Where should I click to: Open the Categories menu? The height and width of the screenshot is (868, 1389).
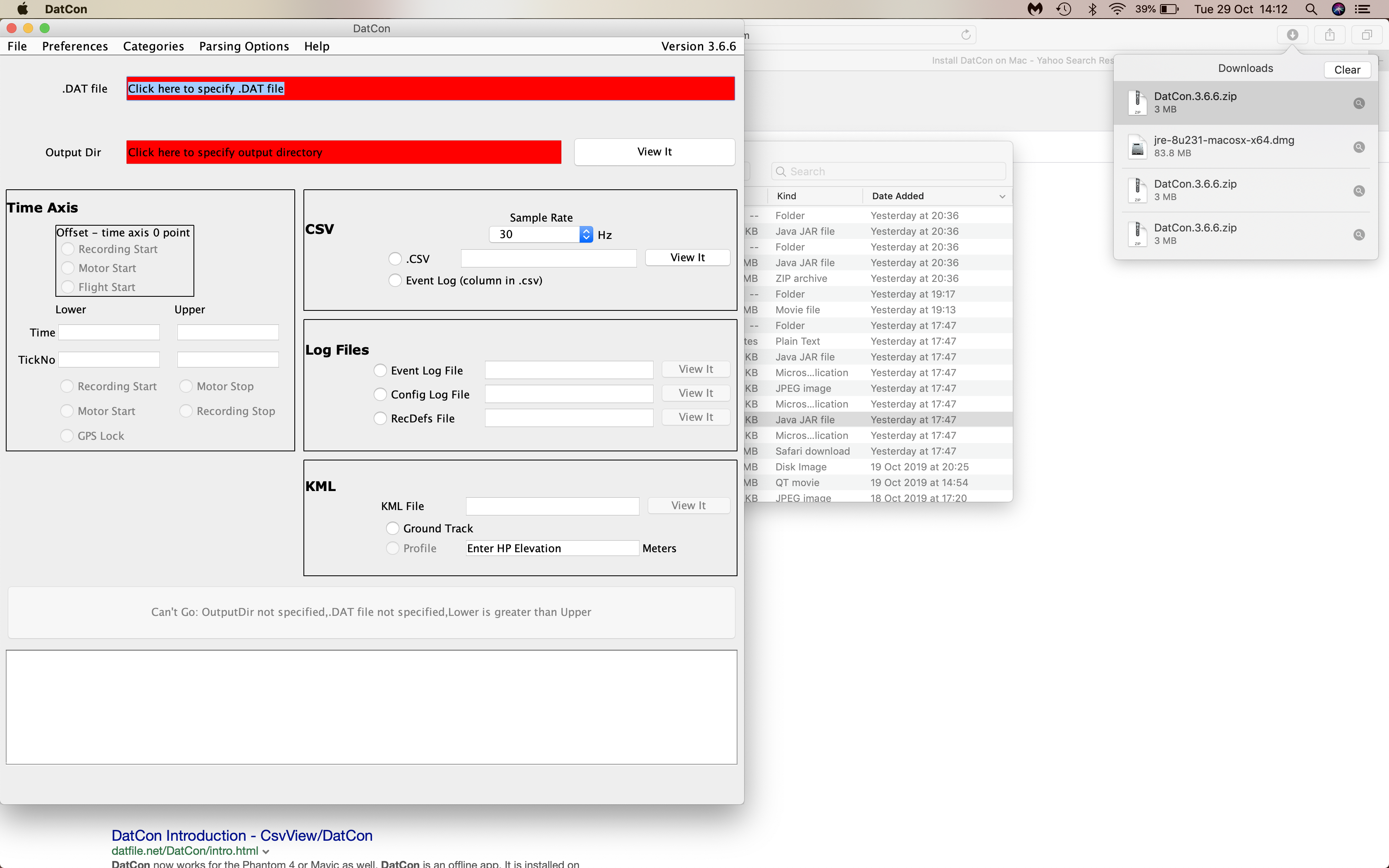coord(153,46)
